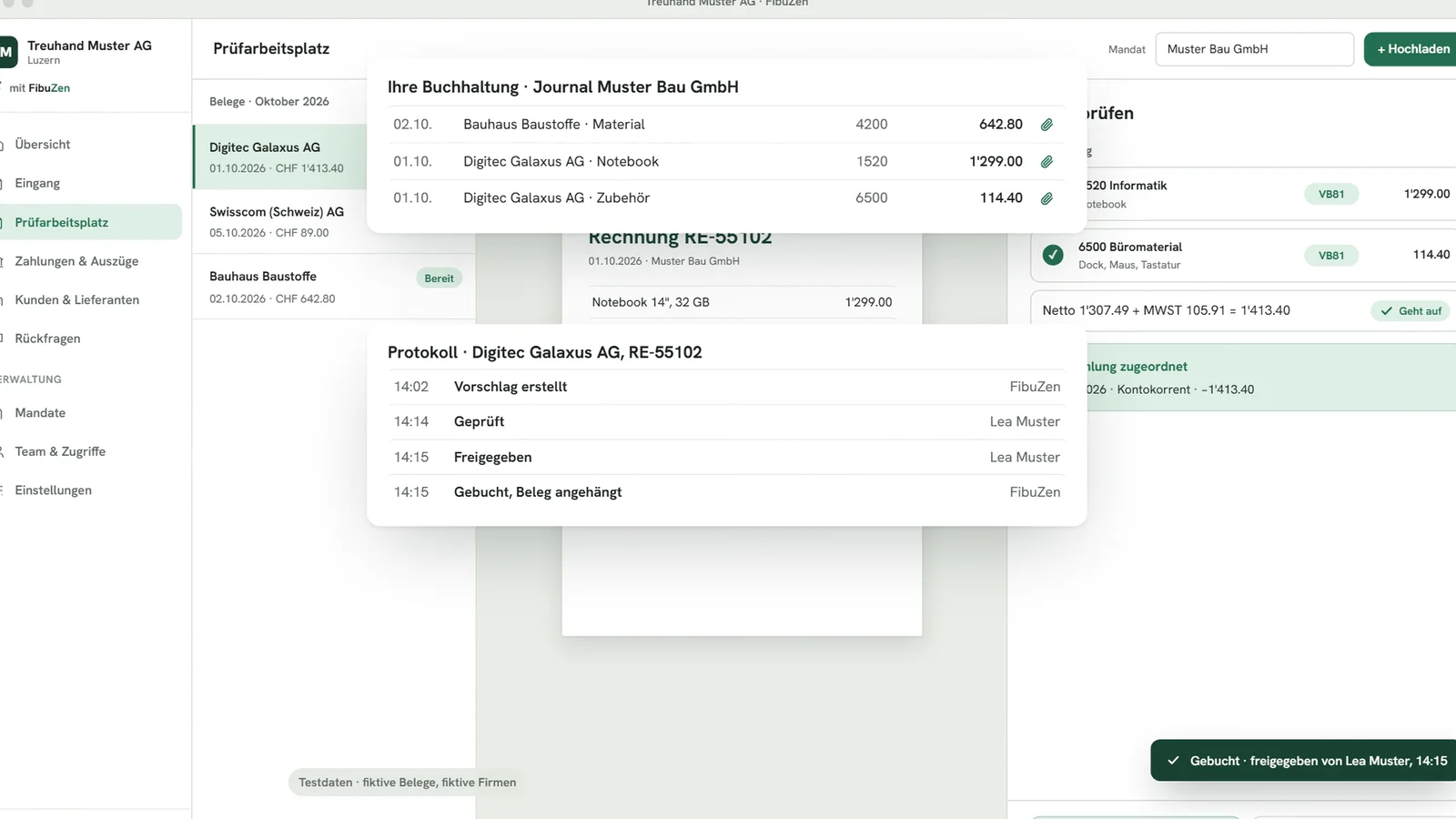Click the Geht auf status badge
This screenshot has width=1456, height=819.
pyautogui.click(x=1410, y=311)
